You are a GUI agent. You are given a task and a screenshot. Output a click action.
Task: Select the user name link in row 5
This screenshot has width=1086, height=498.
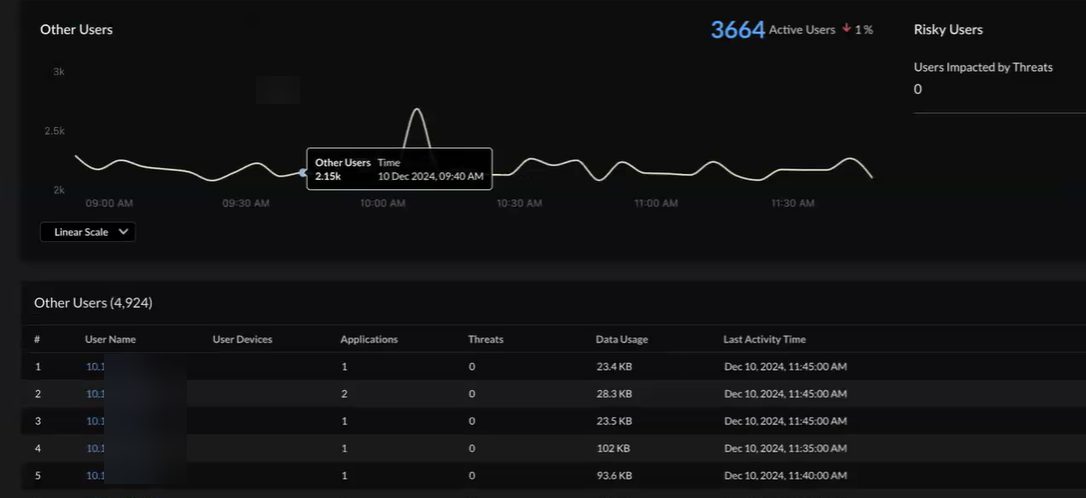[96, 475]
